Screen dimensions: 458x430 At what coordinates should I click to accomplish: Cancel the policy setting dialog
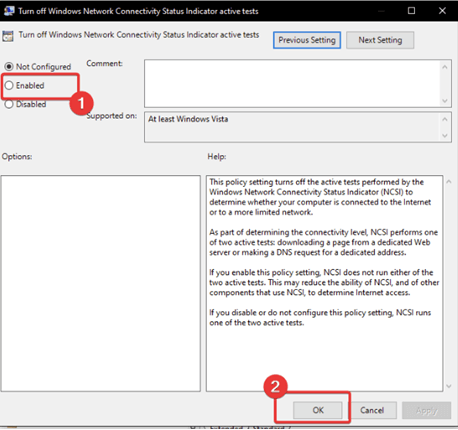point(372,410)
